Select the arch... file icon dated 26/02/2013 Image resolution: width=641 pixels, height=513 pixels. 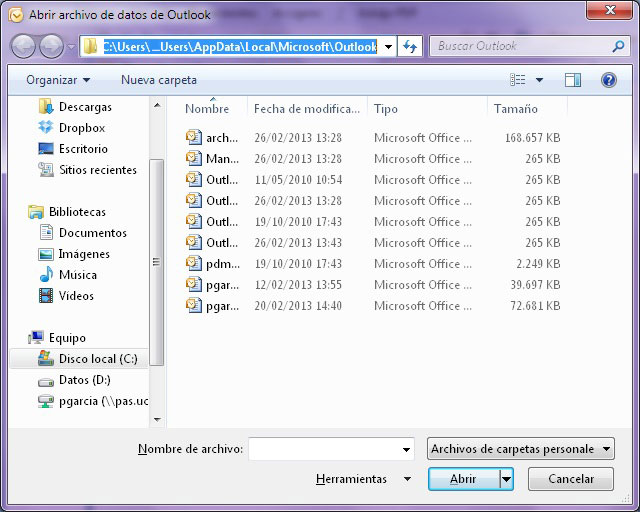tap(194, 137)
